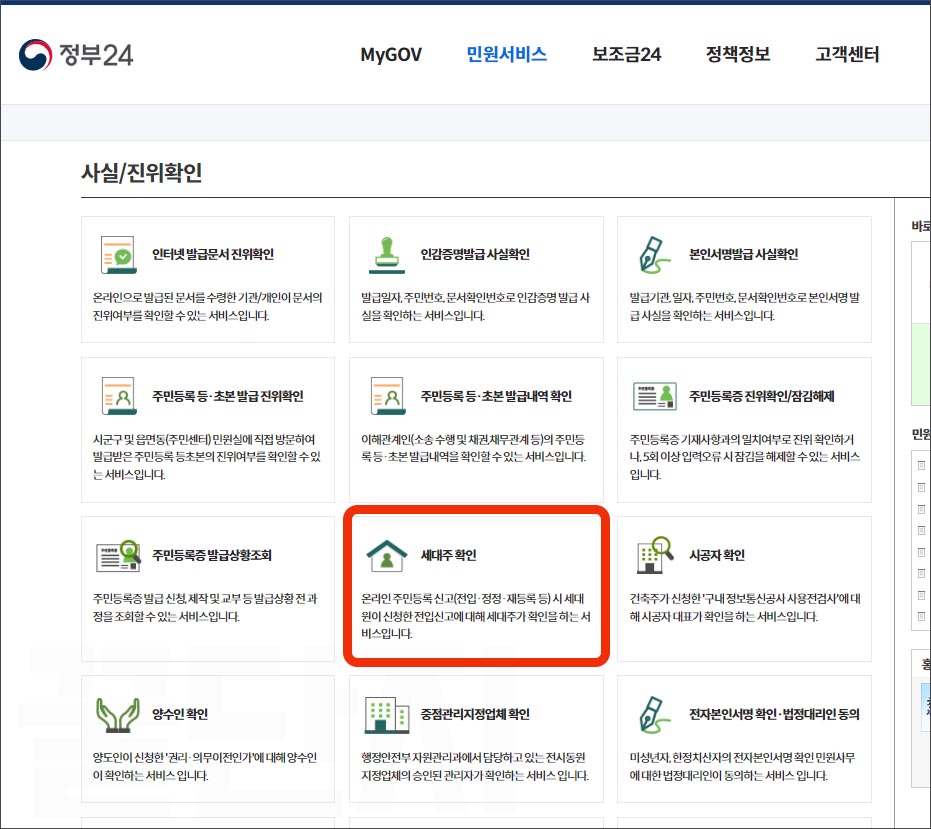Click the 중점관리지정업체 확인 building icon
This screenshot has width=931, height=829.
[387, 714]
